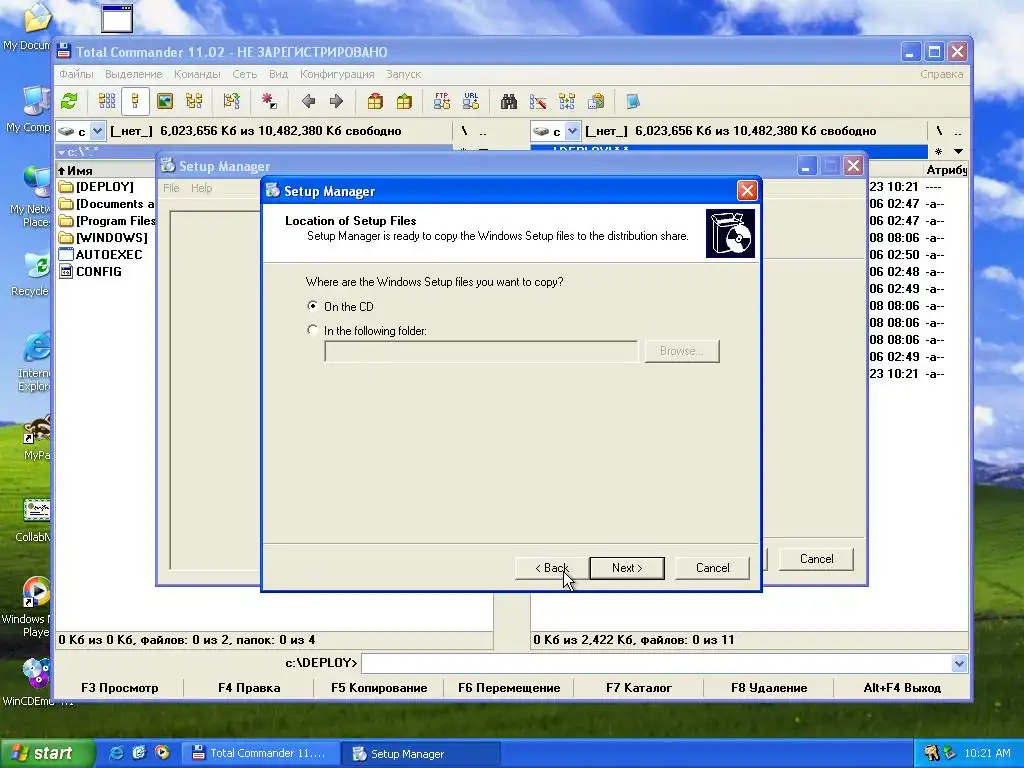Enable Thumbnails view picture icon
The width and height of the screenshot is (1024, 768).
[165, 101]
